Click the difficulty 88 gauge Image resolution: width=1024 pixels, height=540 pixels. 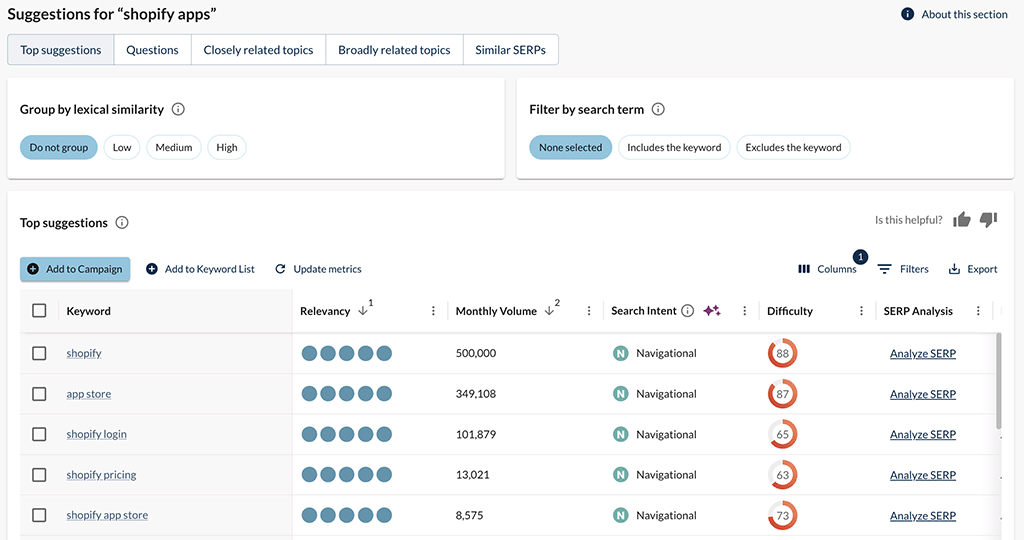click(782, 353)
